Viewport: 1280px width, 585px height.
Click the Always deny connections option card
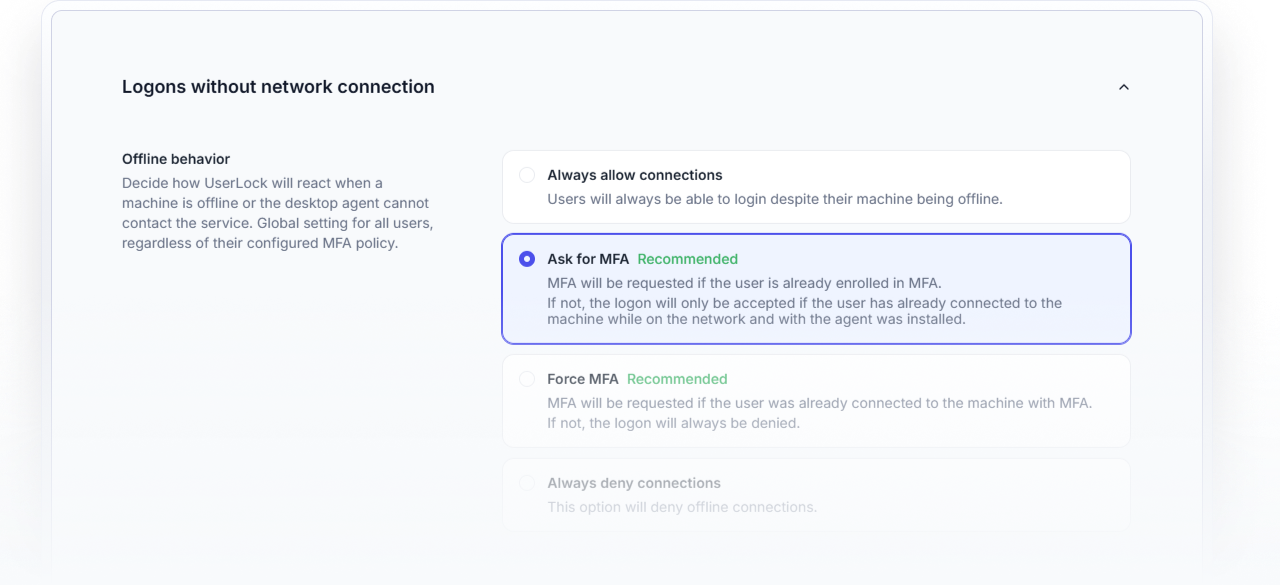[816, 493]
